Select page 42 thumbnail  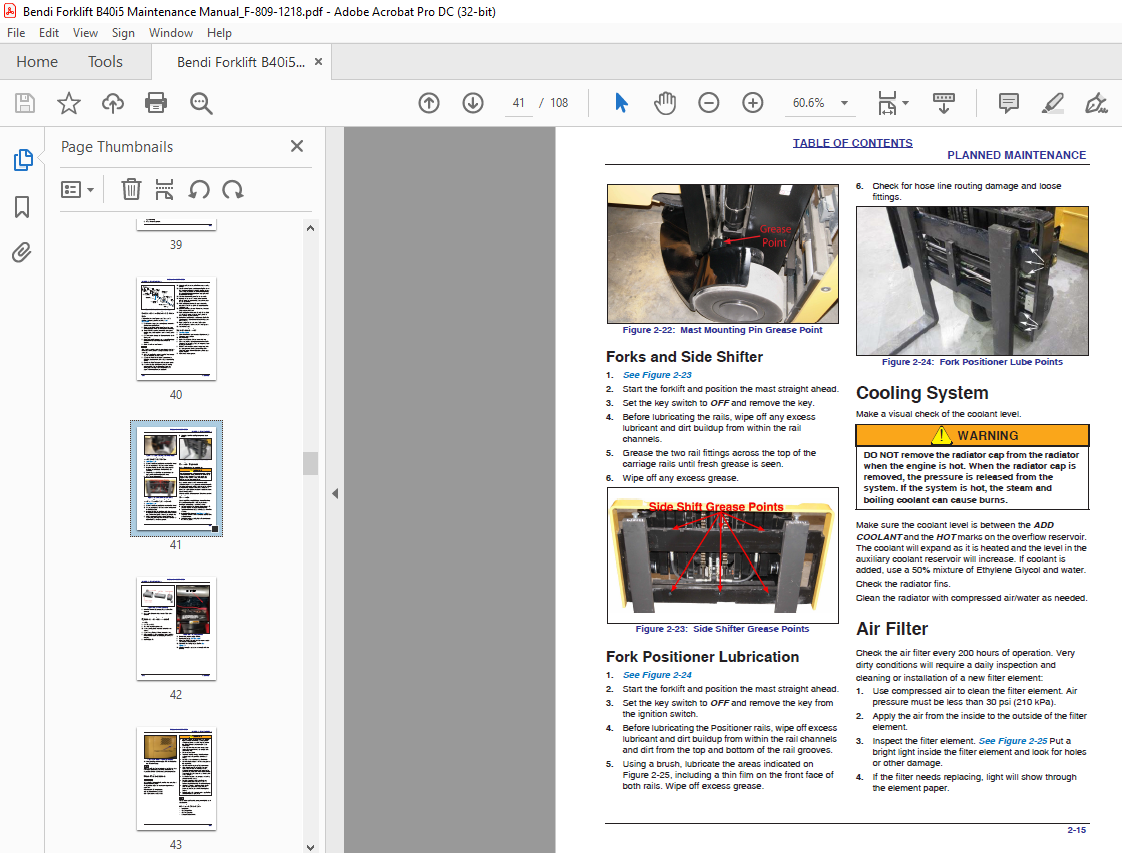click(x=176, y=629)
